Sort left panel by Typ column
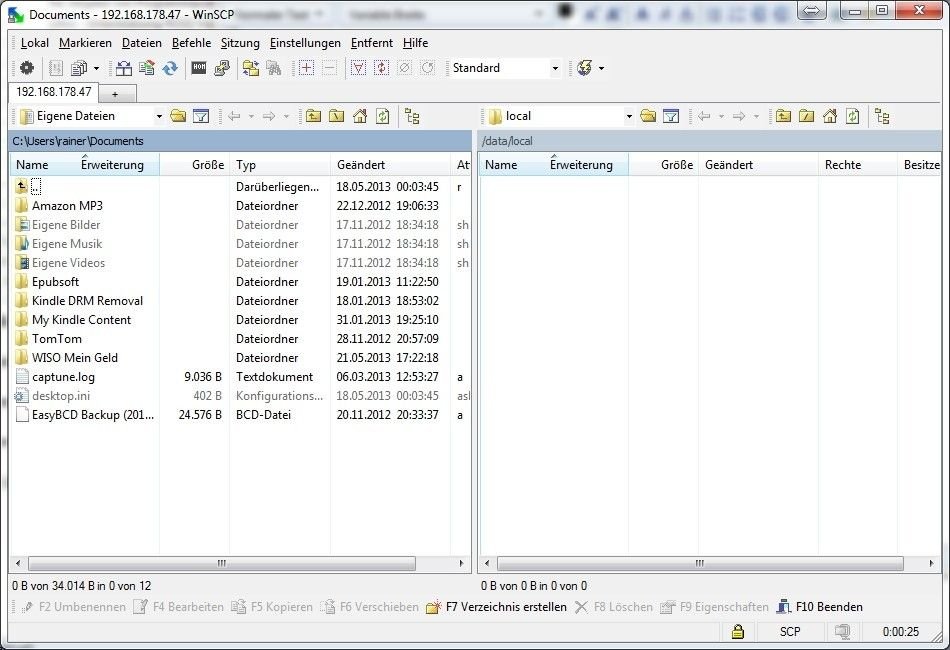This screenshot has height=650, width=950. (281, 165)
